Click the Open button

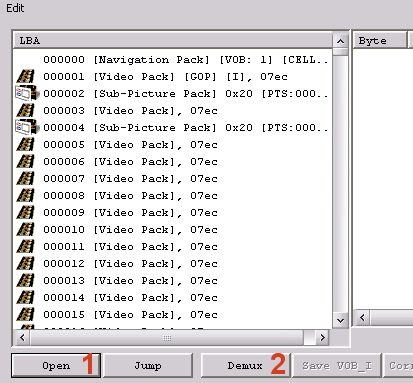coord(56,366)
